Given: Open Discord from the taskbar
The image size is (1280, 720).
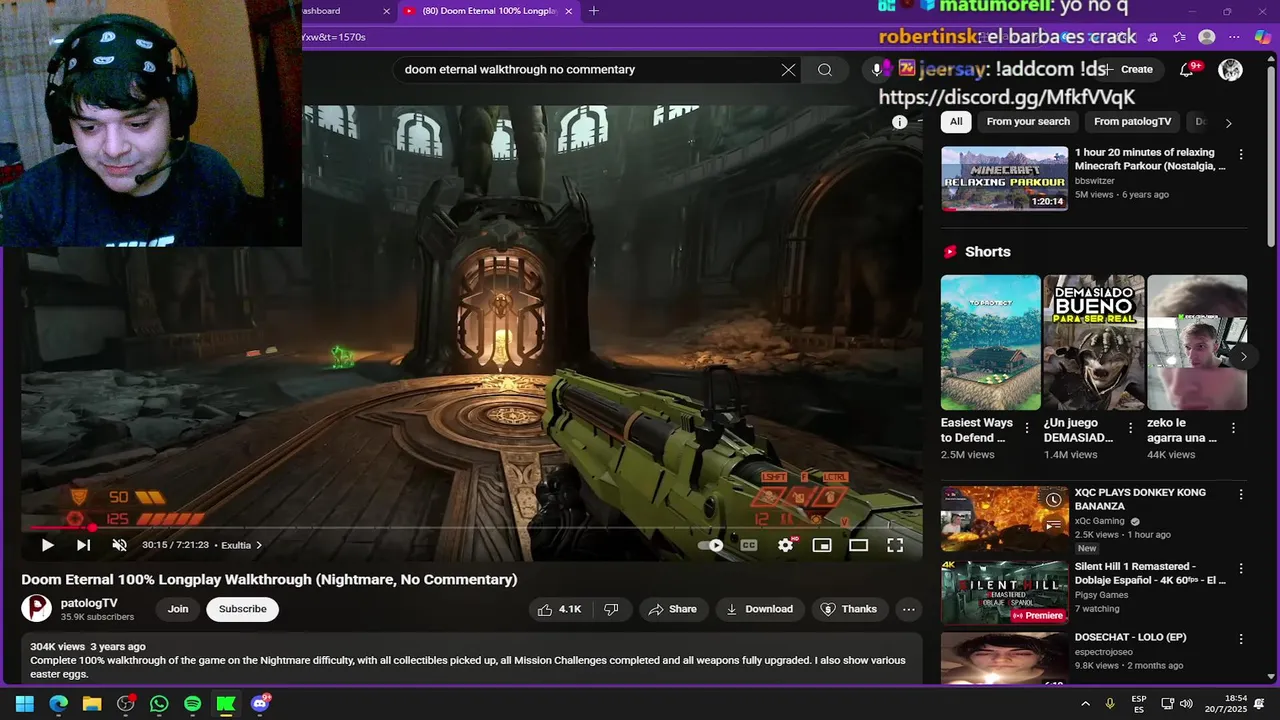Looking at the screenshot, I should tap(260, 704).
